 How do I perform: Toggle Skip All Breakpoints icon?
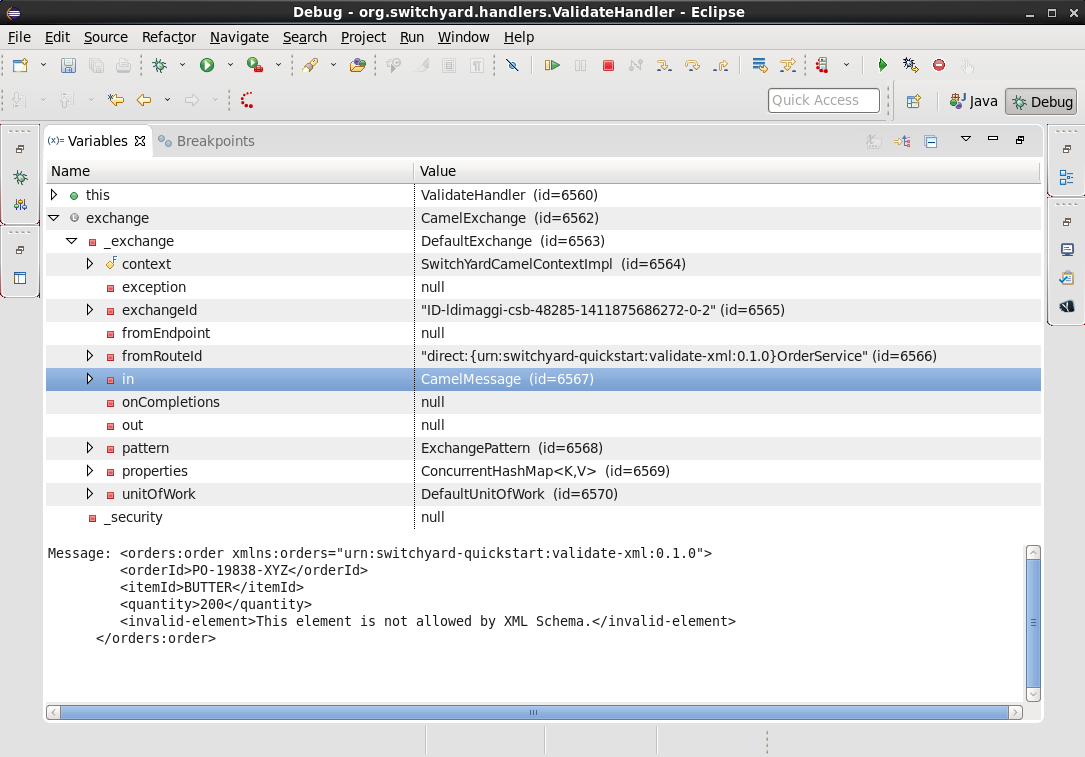[x=512, y=65]
